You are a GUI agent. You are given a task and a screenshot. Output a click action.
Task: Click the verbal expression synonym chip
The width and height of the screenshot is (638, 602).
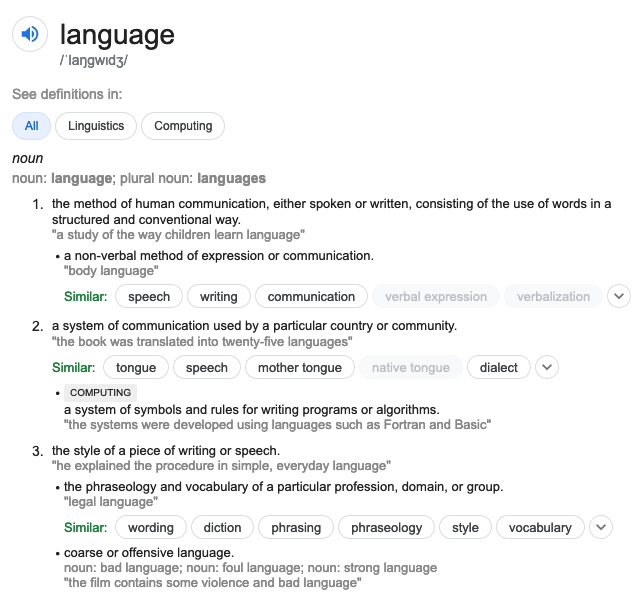click(x=436, y=297)
